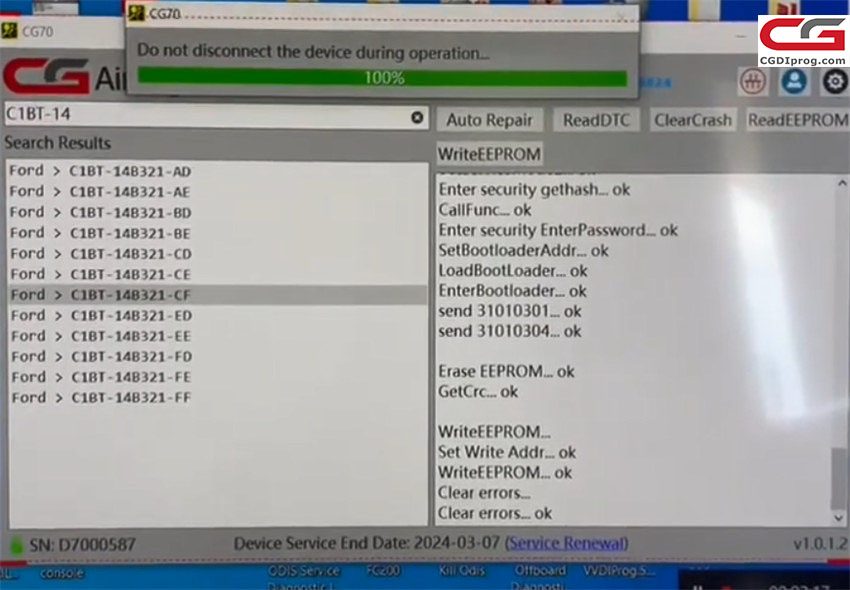Viewport: 850px width, 590px height.
Task: Open ODIS Service Diagnostic on the taskbar
Action: [304, 576]
